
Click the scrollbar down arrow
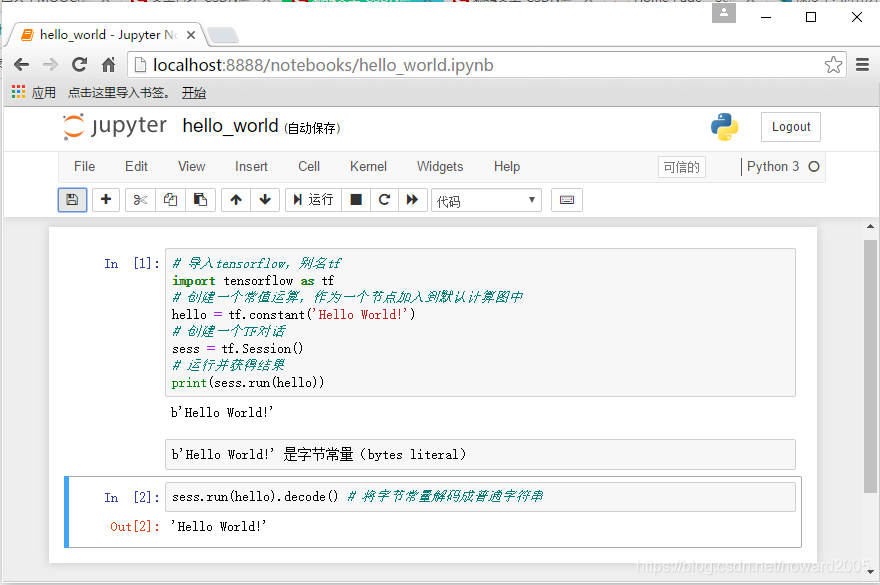[x=870, y=572]
